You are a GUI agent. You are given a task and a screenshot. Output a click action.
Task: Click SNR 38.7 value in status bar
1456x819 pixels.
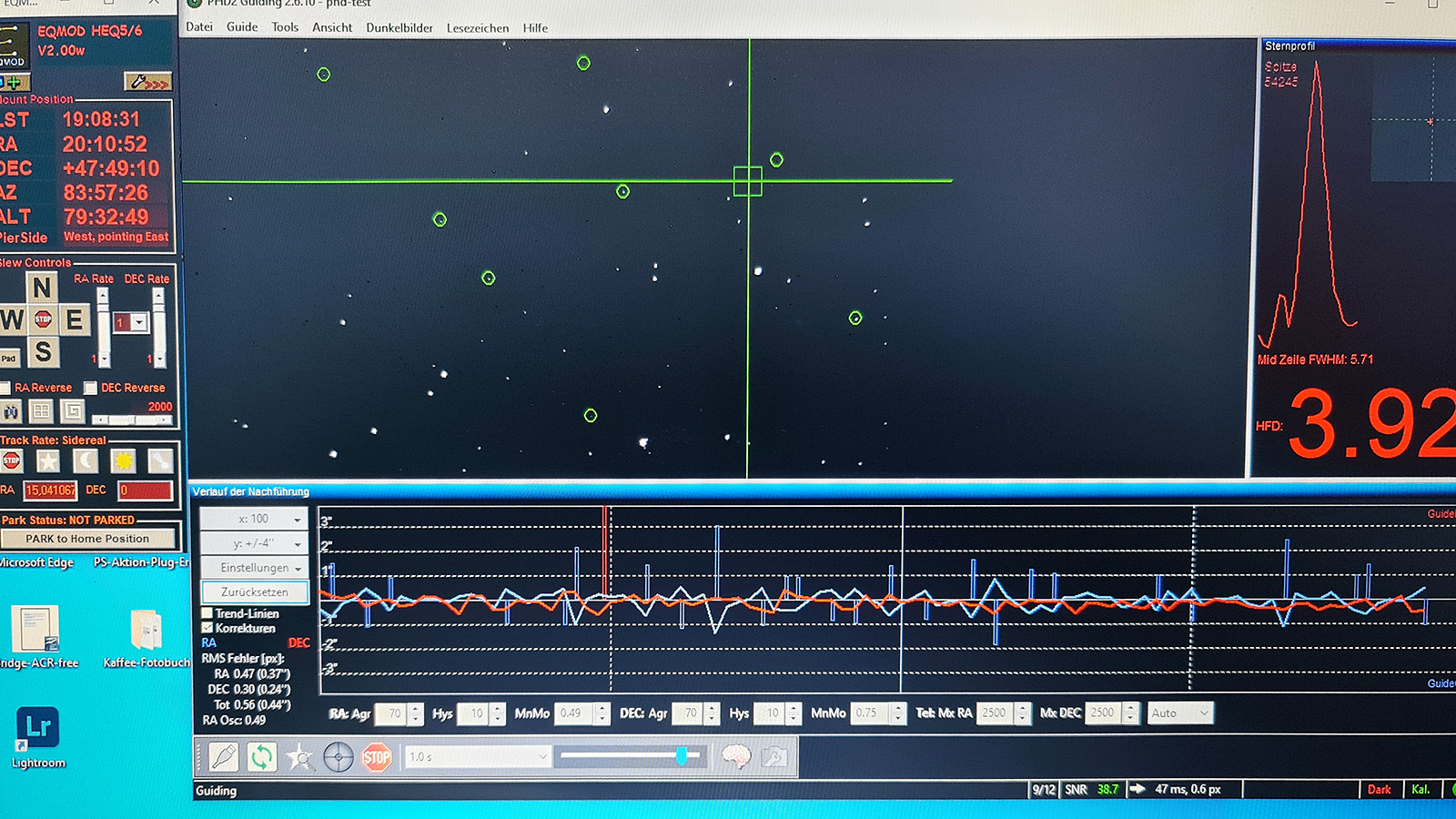coord(1107,790)
